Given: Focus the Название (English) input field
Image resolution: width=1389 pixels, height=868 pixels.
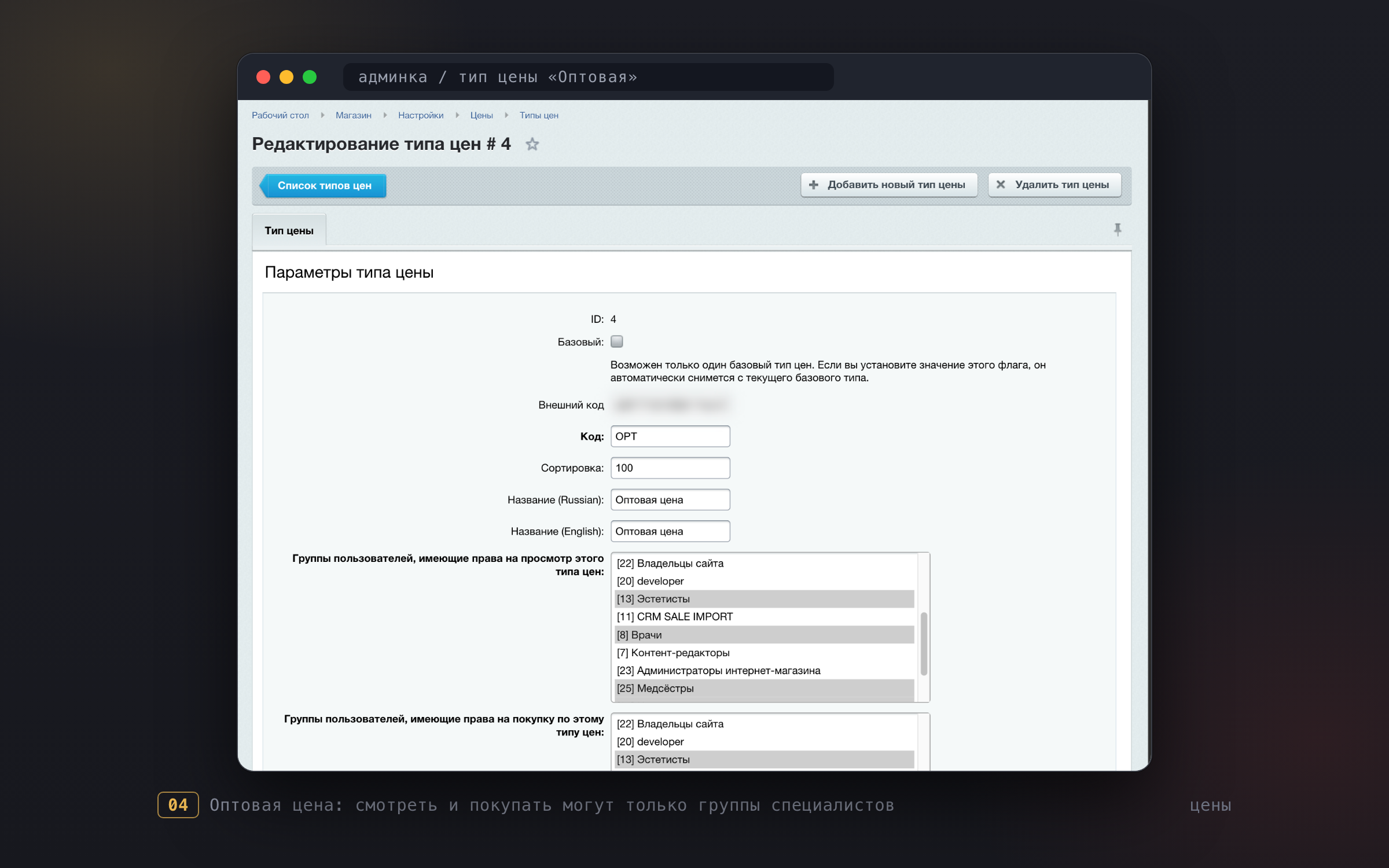Looking at the screenshot, I should 670,531.
